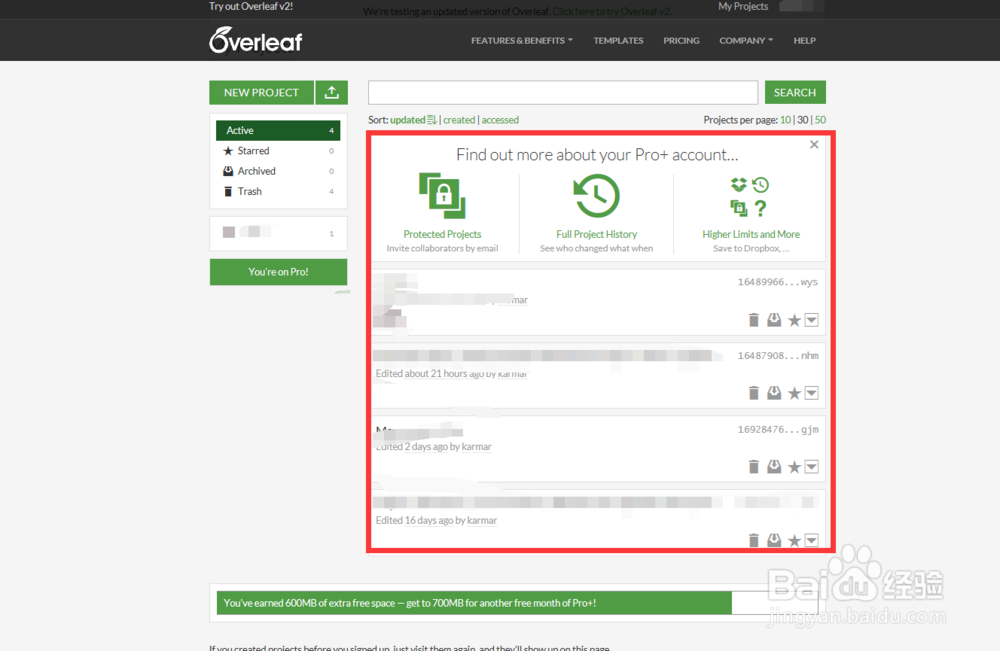Image resolution: width=1000 pixels, height=651 pixels.
Task: Open the PRICING page
Action: [681, 40]
